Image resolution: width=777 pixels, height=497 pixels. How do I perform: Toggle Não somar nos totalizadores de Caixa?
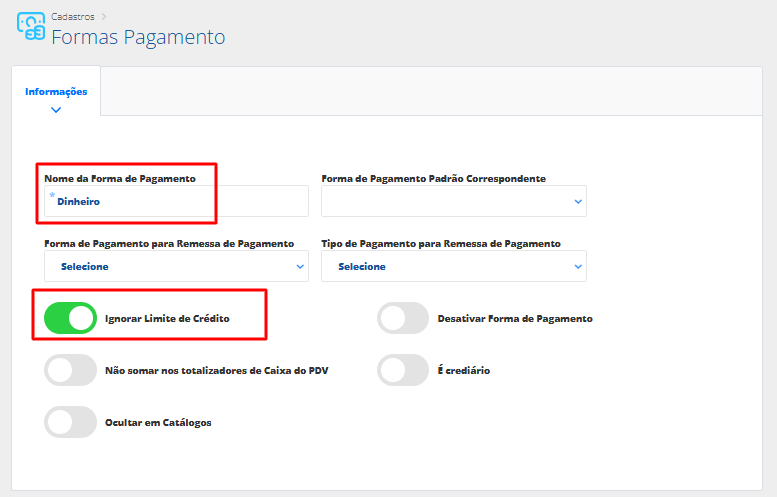point(71,370)
